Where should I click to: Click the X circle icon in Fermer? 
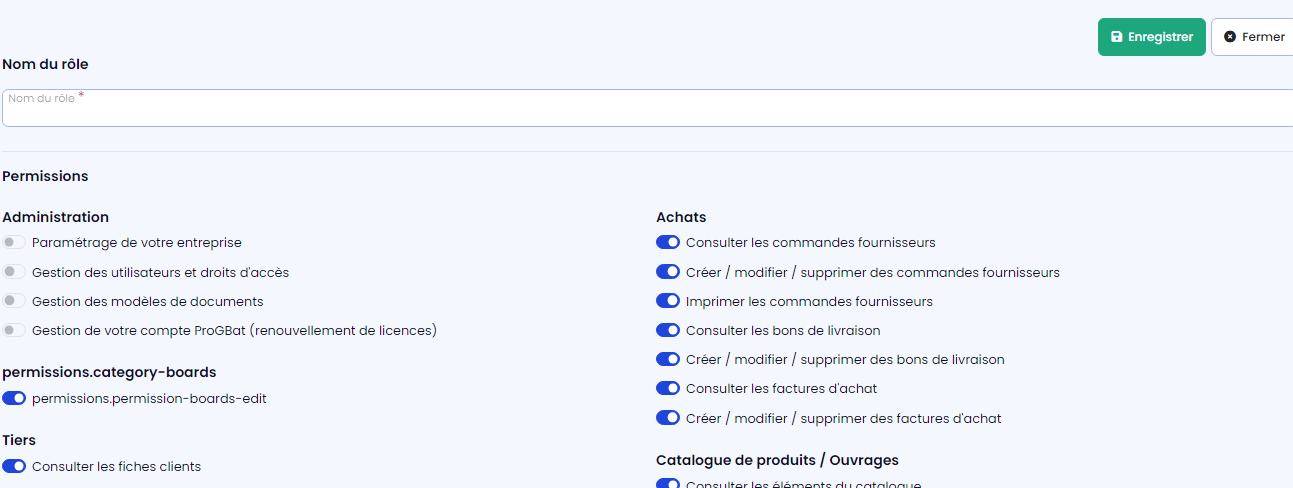pos(1230,37)
